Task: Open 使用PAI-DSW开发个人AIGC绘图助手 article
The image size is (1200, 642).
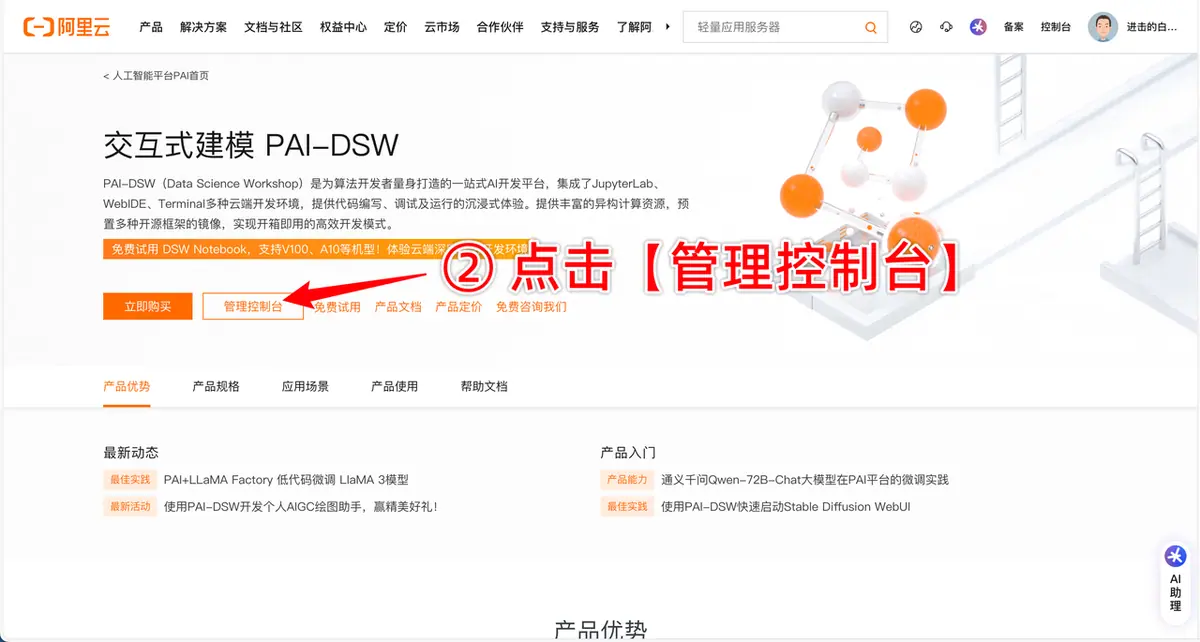Action: (300, 507)
